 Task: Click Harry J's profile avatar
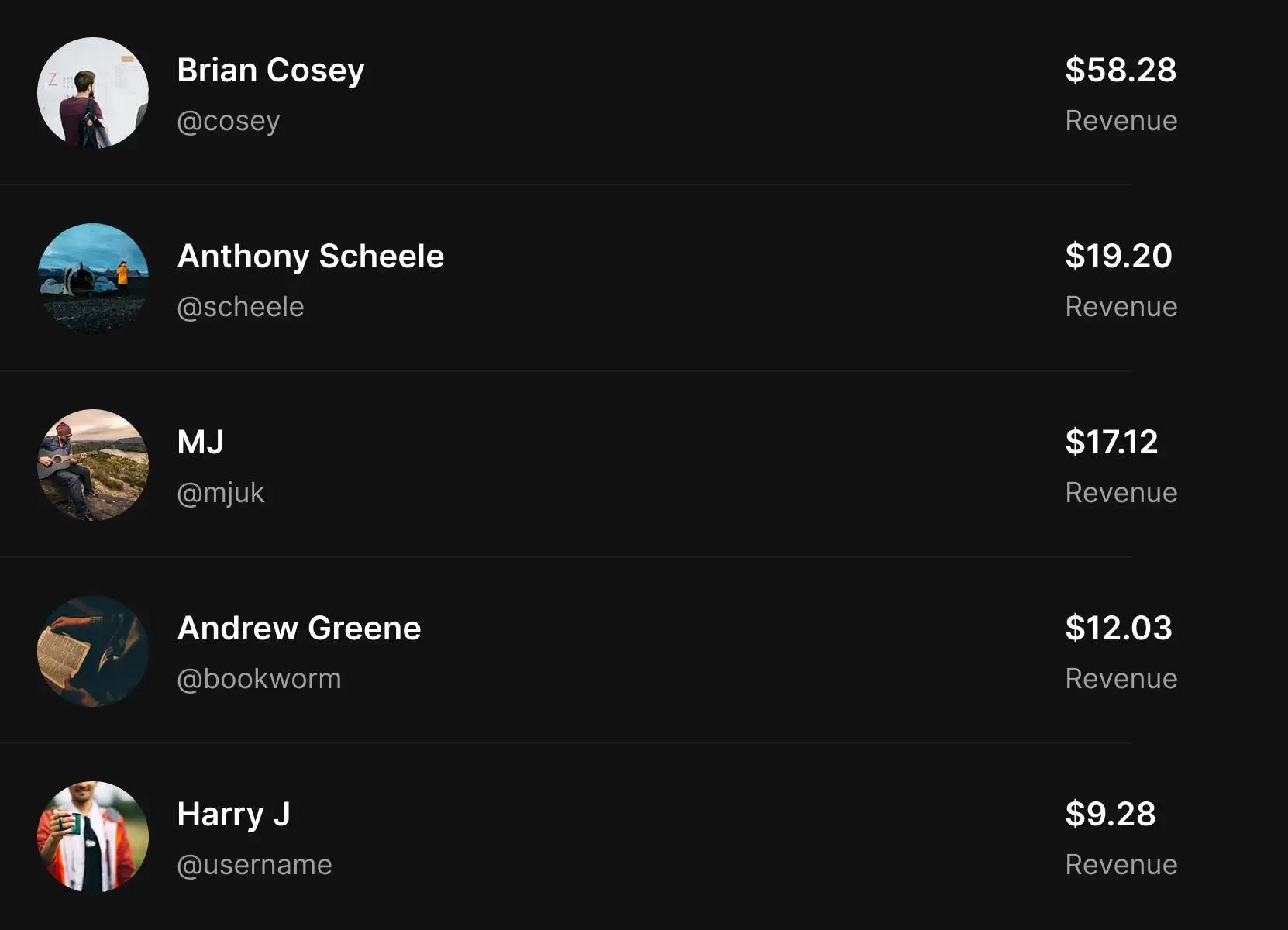93,837
